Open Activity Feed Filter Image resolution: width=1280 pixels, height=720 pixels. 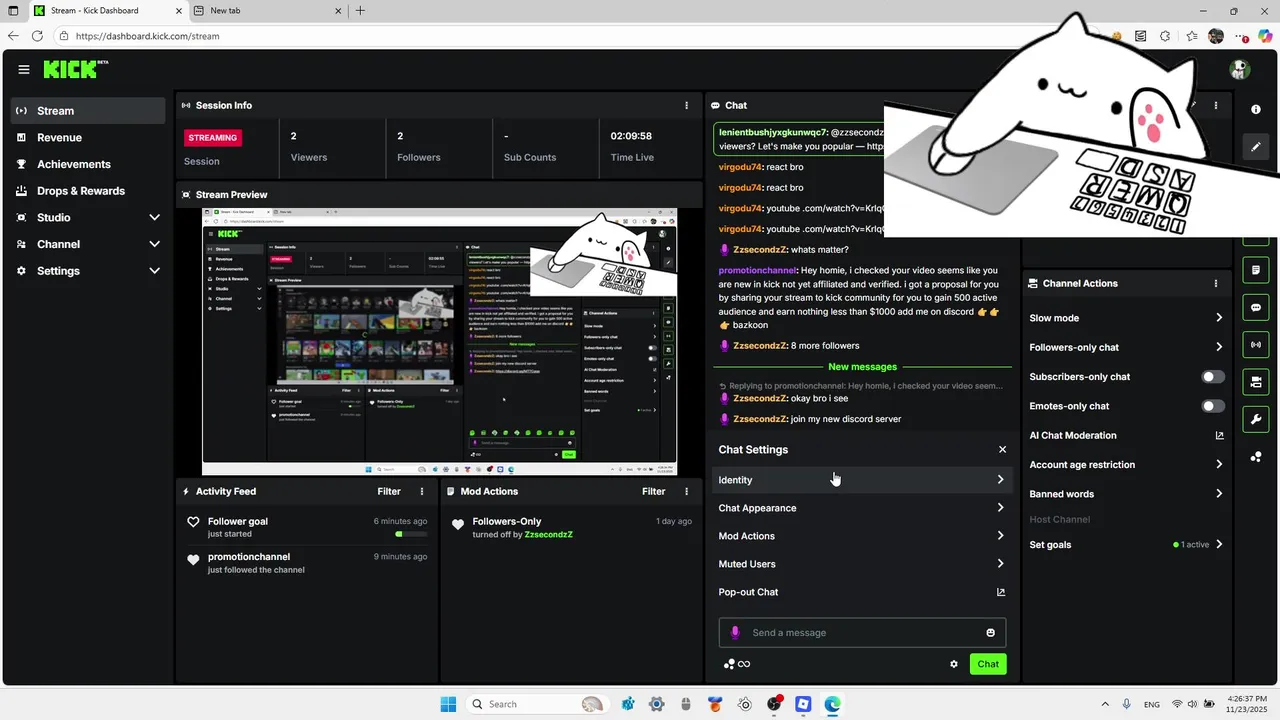click(x=389, y=492)
